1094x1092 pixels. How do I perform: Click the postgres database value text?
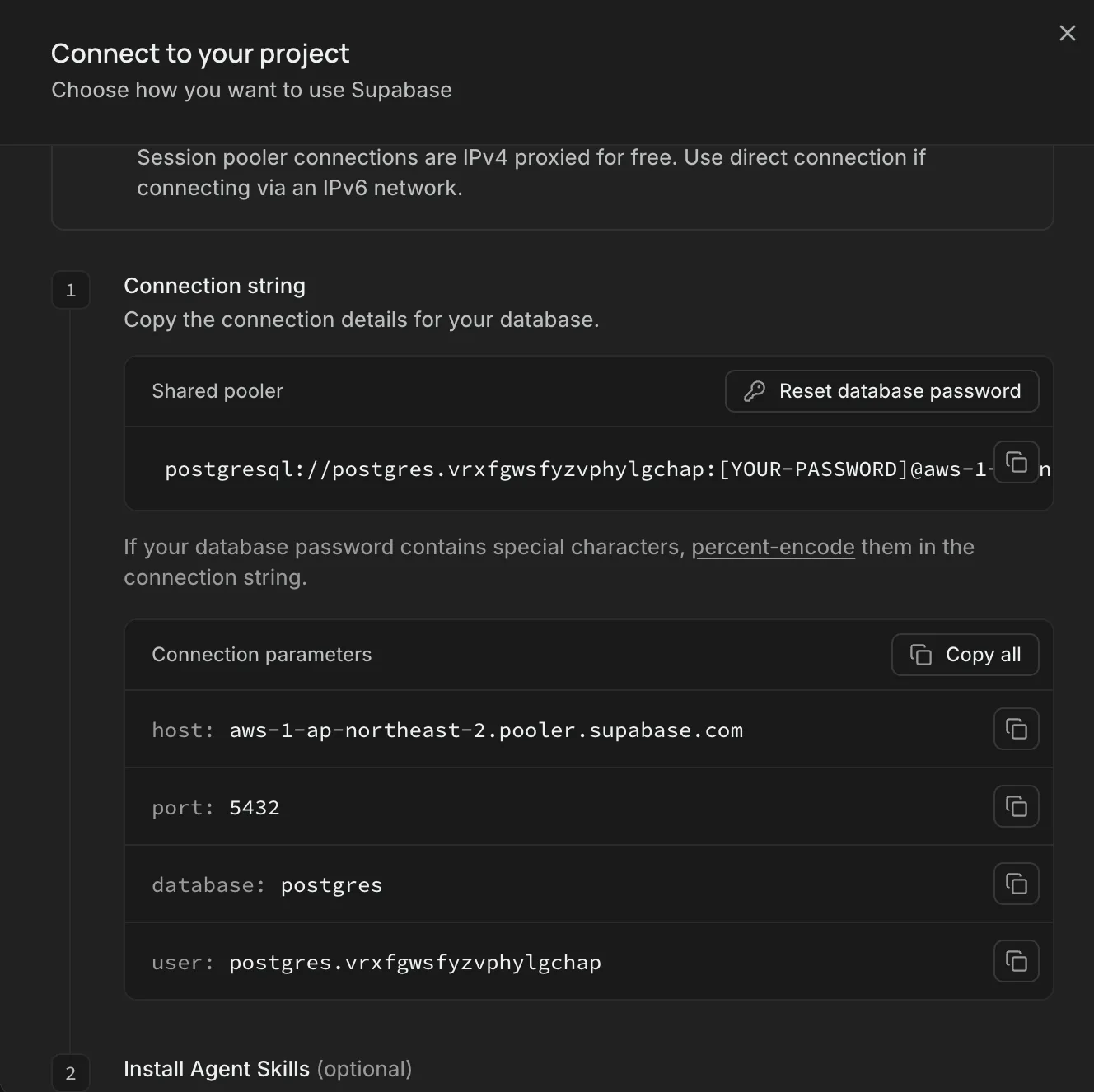(331, 885)
